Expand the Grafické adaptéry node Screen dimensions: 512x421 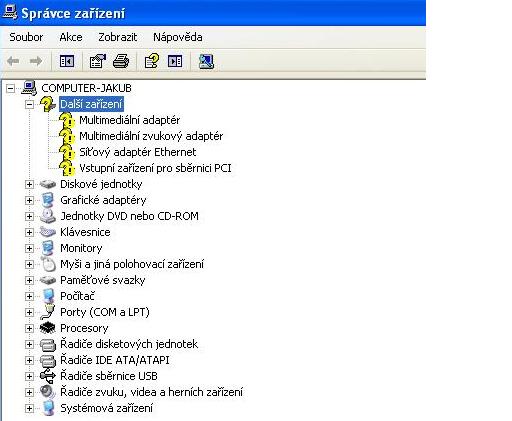29,200
